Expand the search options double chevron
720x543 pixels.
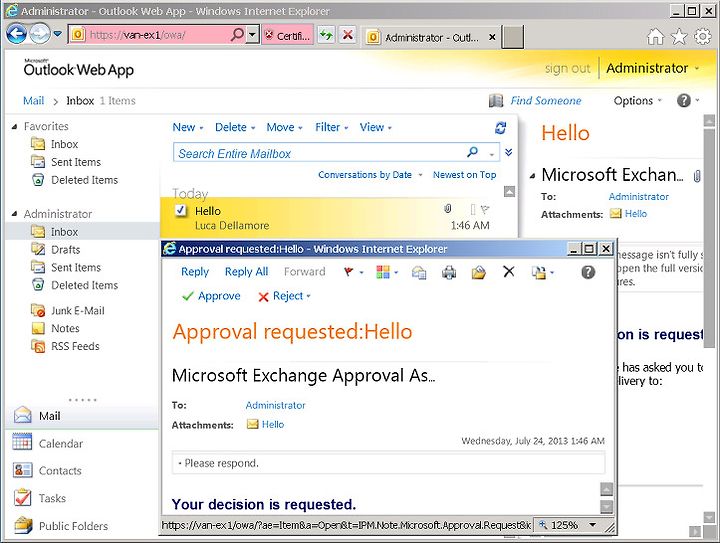[x=509, y=152]
